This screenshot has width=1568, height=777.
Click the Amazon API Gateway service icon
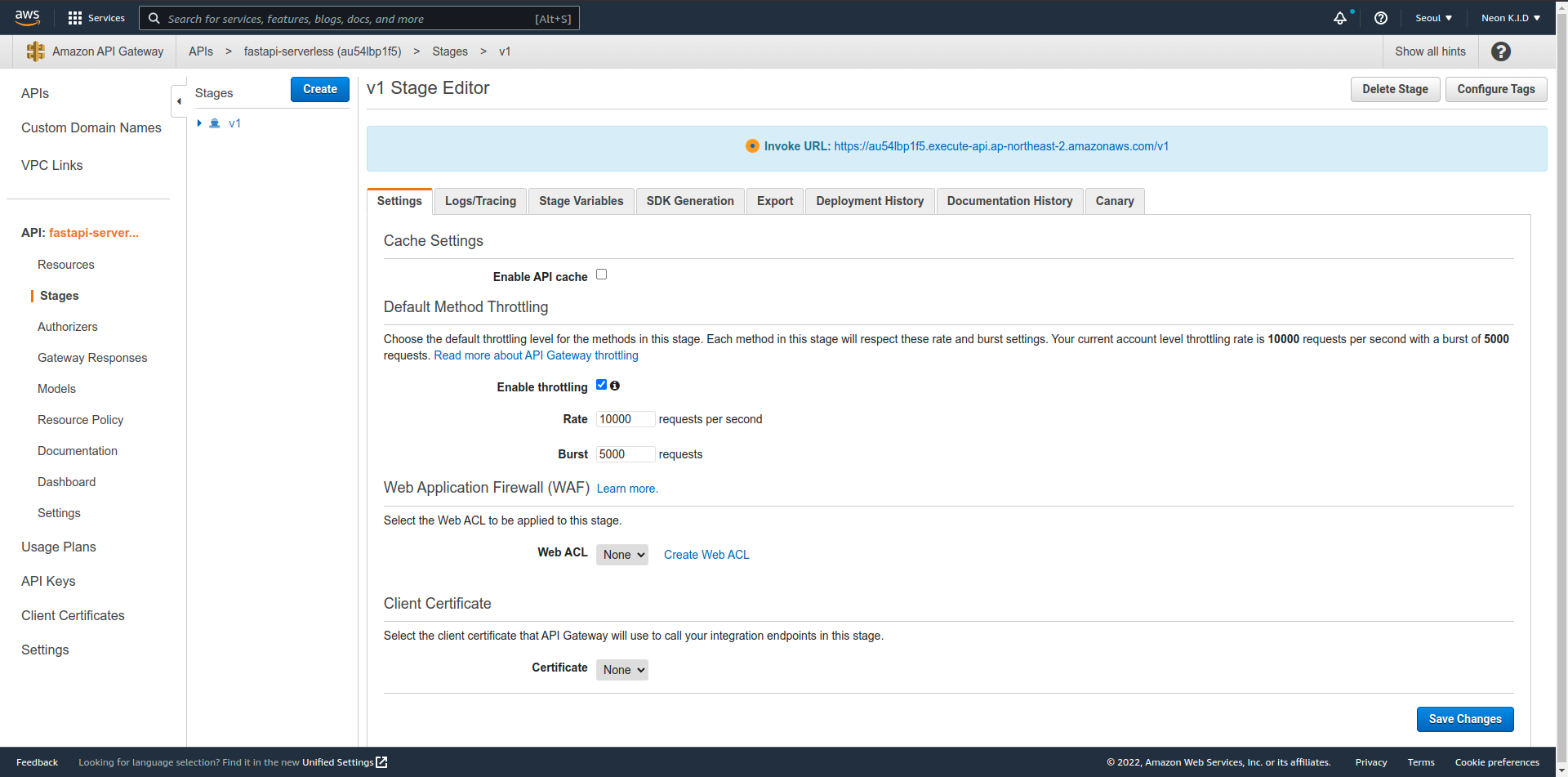click(x=35, y=51)
